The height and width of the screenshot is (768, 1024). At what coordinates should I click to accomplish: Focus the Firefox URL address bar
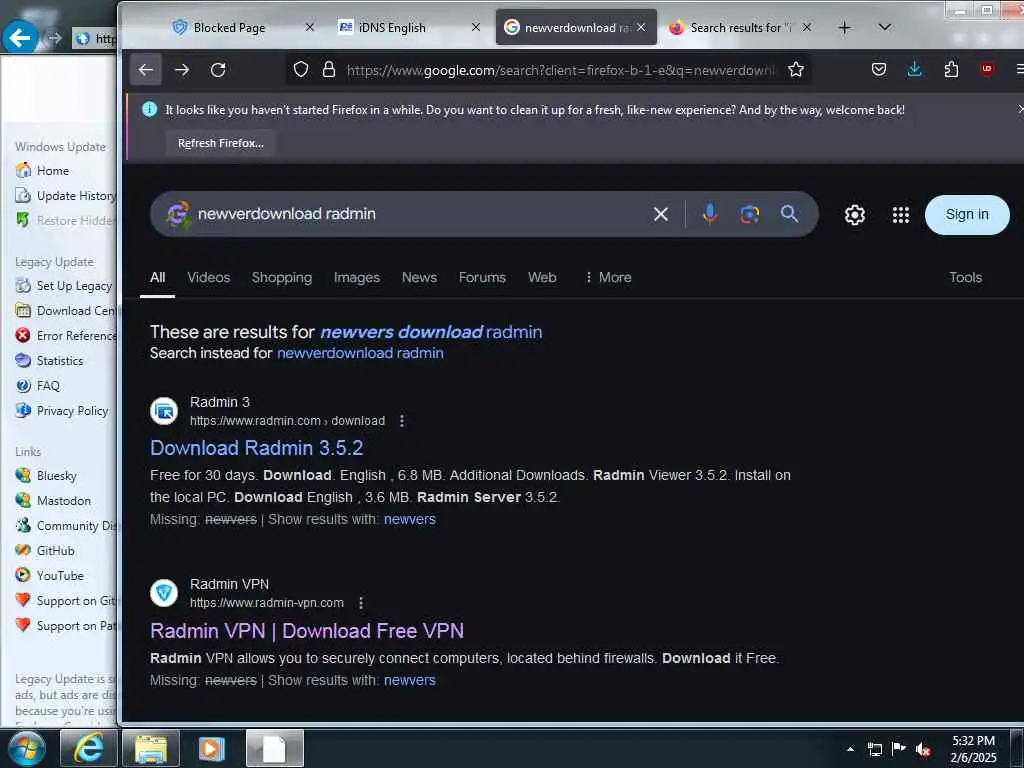point(560,70)
